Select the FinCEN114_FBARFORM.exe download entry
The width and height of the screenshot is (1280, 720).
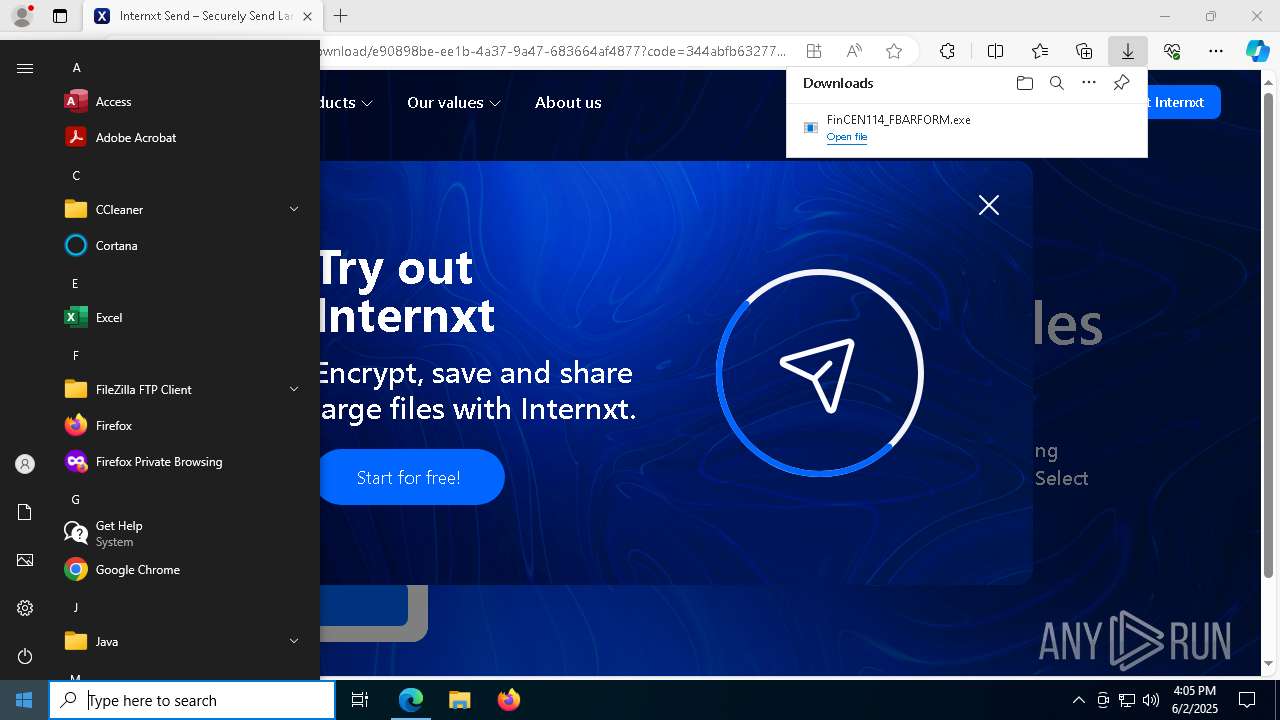[966, 128]
